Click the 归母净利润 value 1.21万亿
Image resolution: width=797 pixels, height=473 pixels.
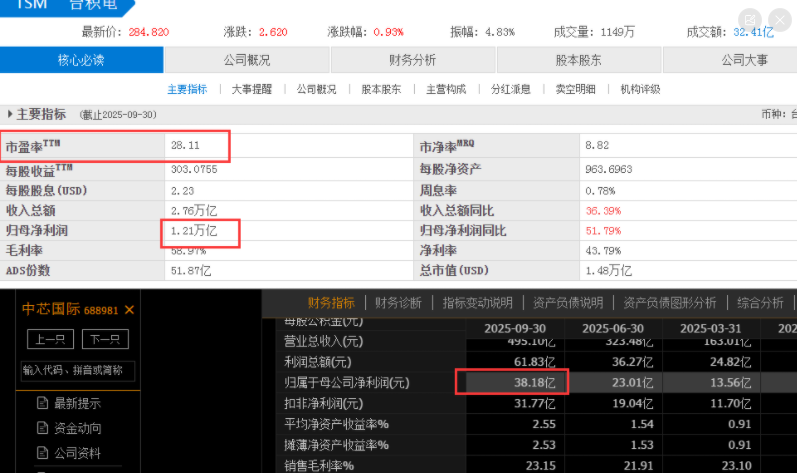click(194, 231)
